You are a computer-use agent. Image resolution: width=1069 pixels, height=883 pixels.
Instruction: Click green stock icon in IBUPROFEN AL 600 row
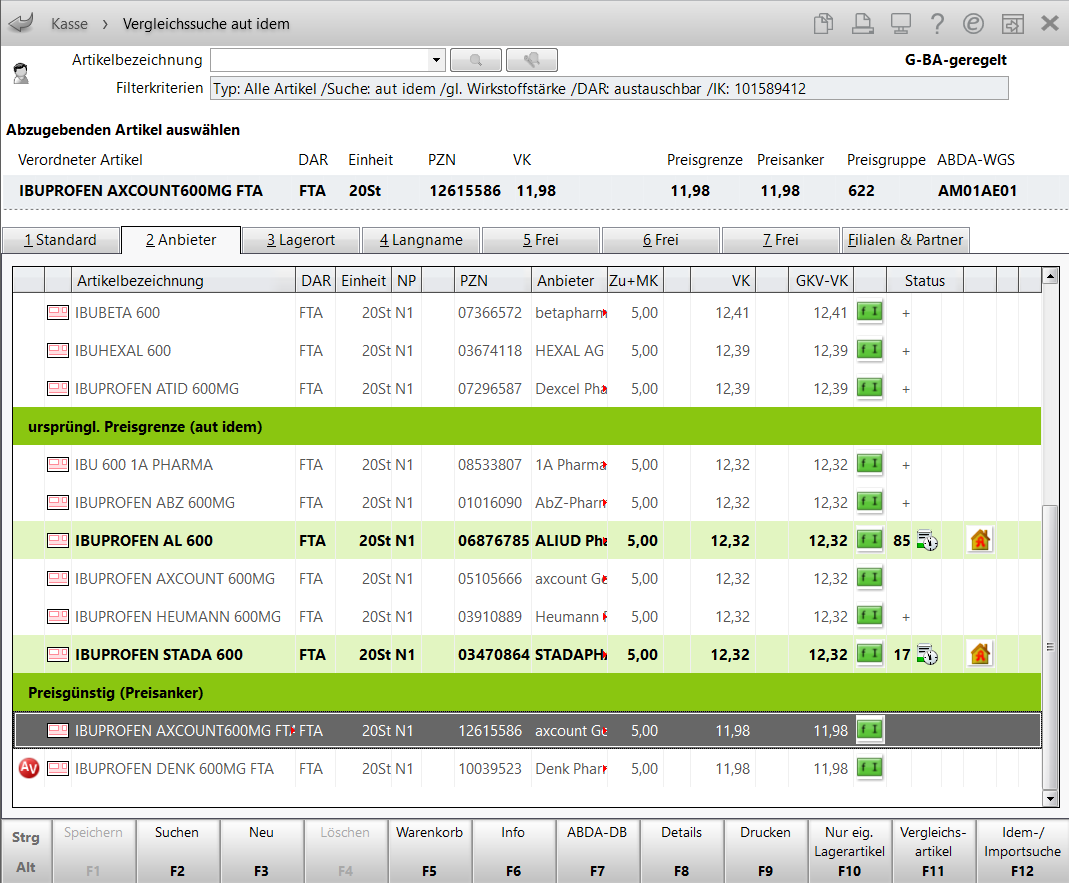coord(870,540)
